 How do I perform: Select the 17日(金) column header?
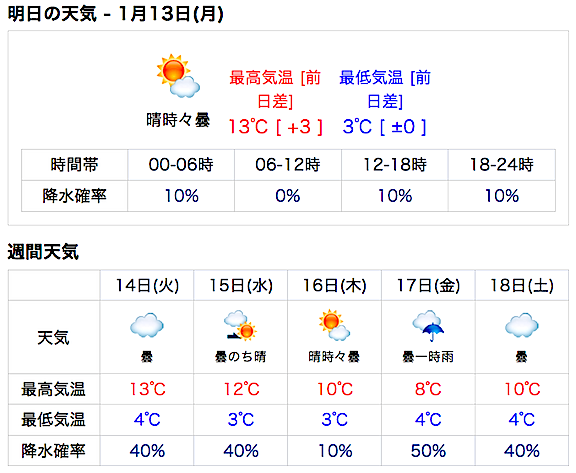[x=428, y=285]
